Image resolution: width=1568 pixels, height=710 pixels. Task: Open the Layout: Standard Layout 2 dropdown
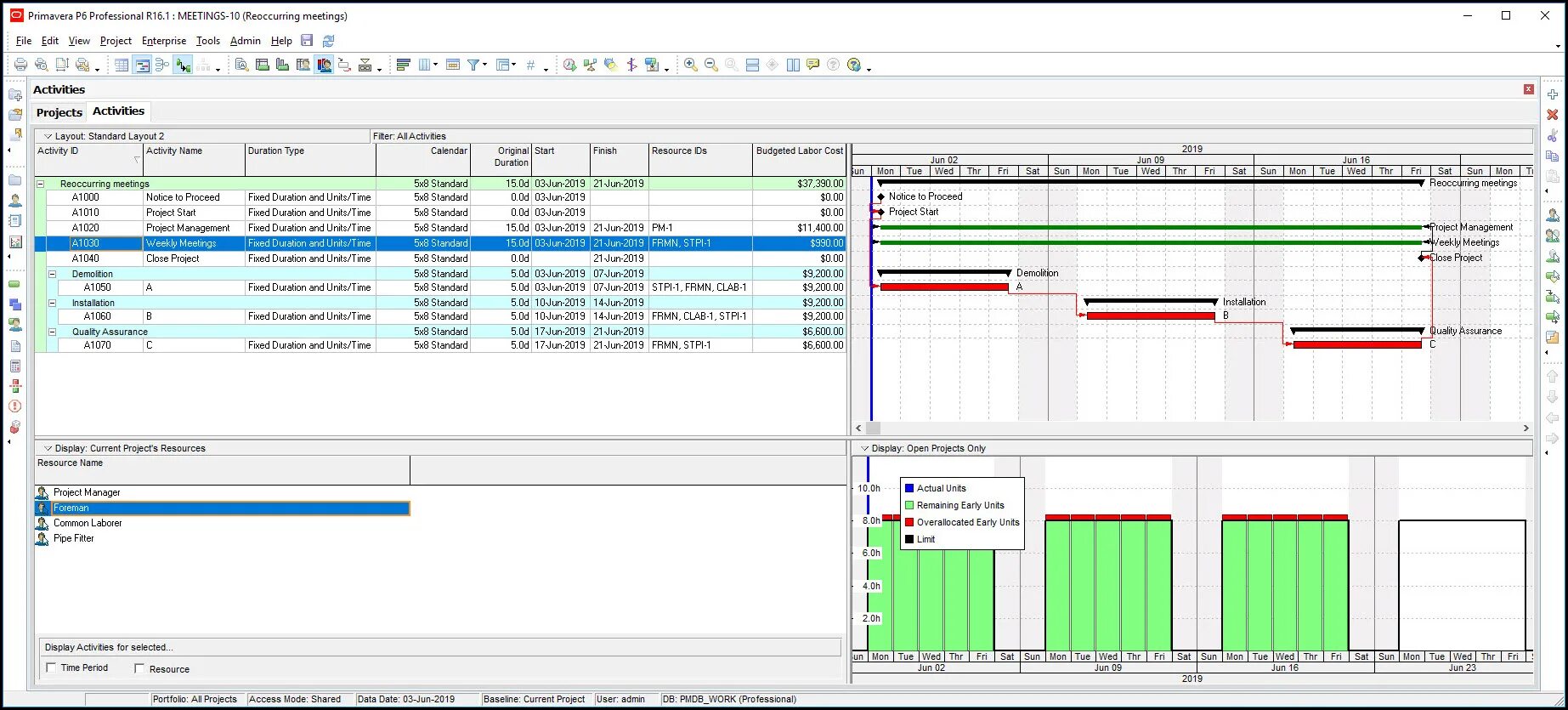tap(48, 136)
